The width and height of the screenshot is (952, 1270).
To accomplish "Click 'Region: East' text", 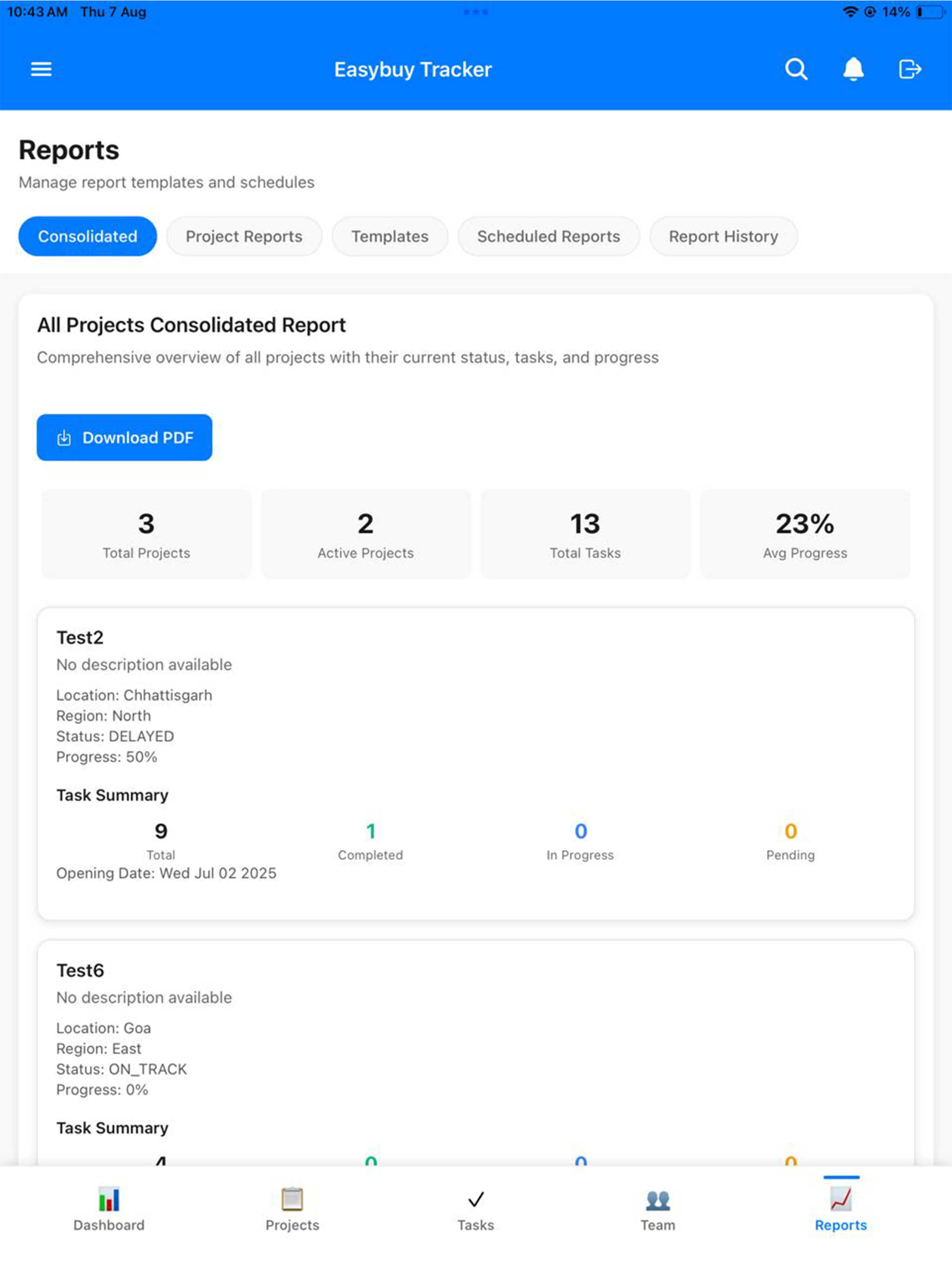I will click(x=99, y=1049).
